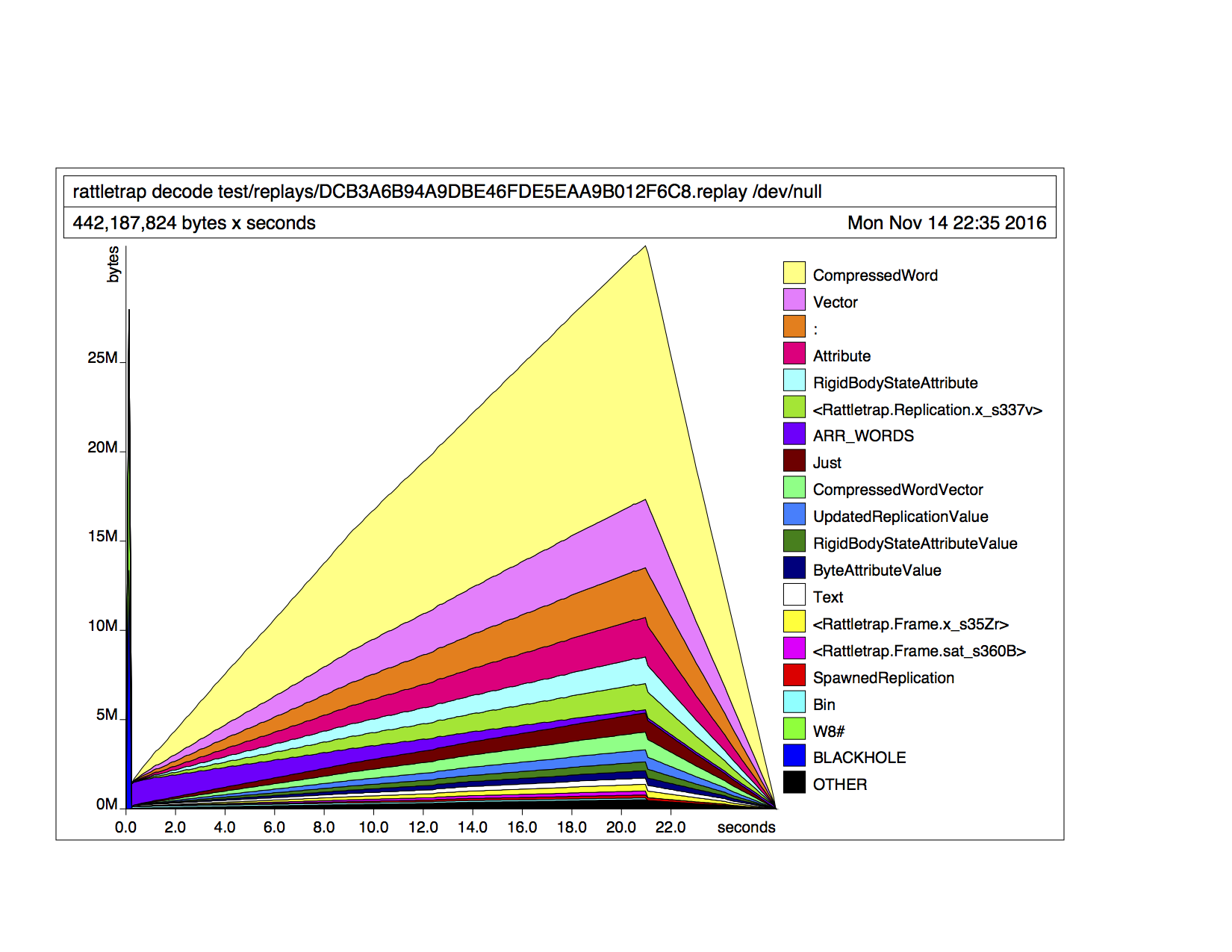Click the Bin light cyan legend swatch
The height and width of the screenshot is (952, 1232).
pyautogui.click(x=794, y=703)
